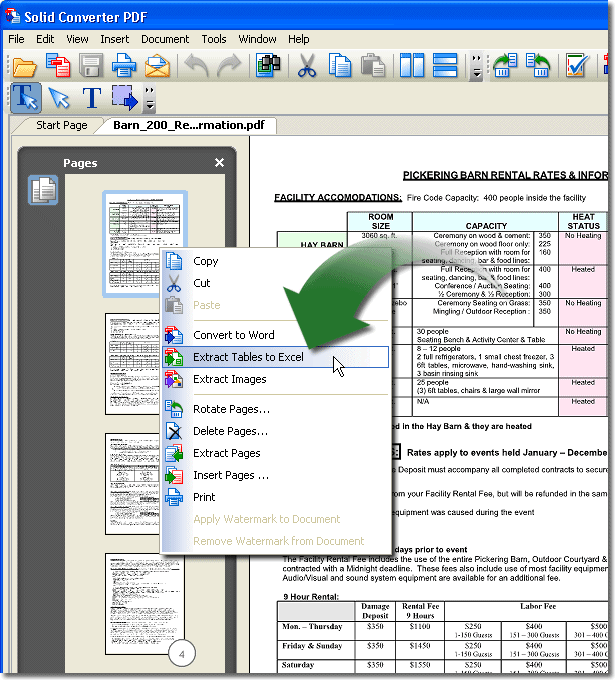The height and width of the screenshot is (681, 616).
Task: Click Rotate Pages... in context menu
Action: pos(231,409)
